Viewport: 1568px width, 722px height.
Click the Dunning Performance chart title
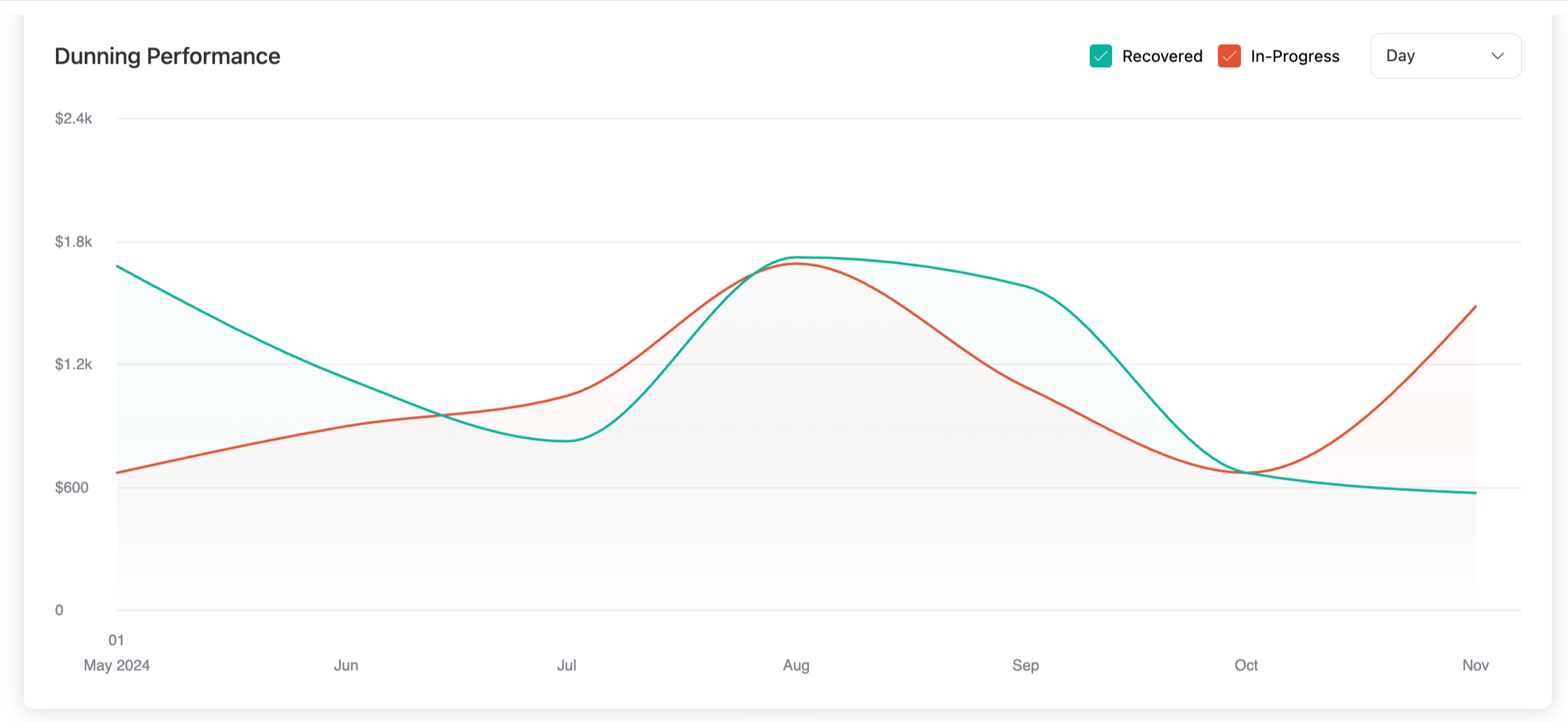pos(167,56)
